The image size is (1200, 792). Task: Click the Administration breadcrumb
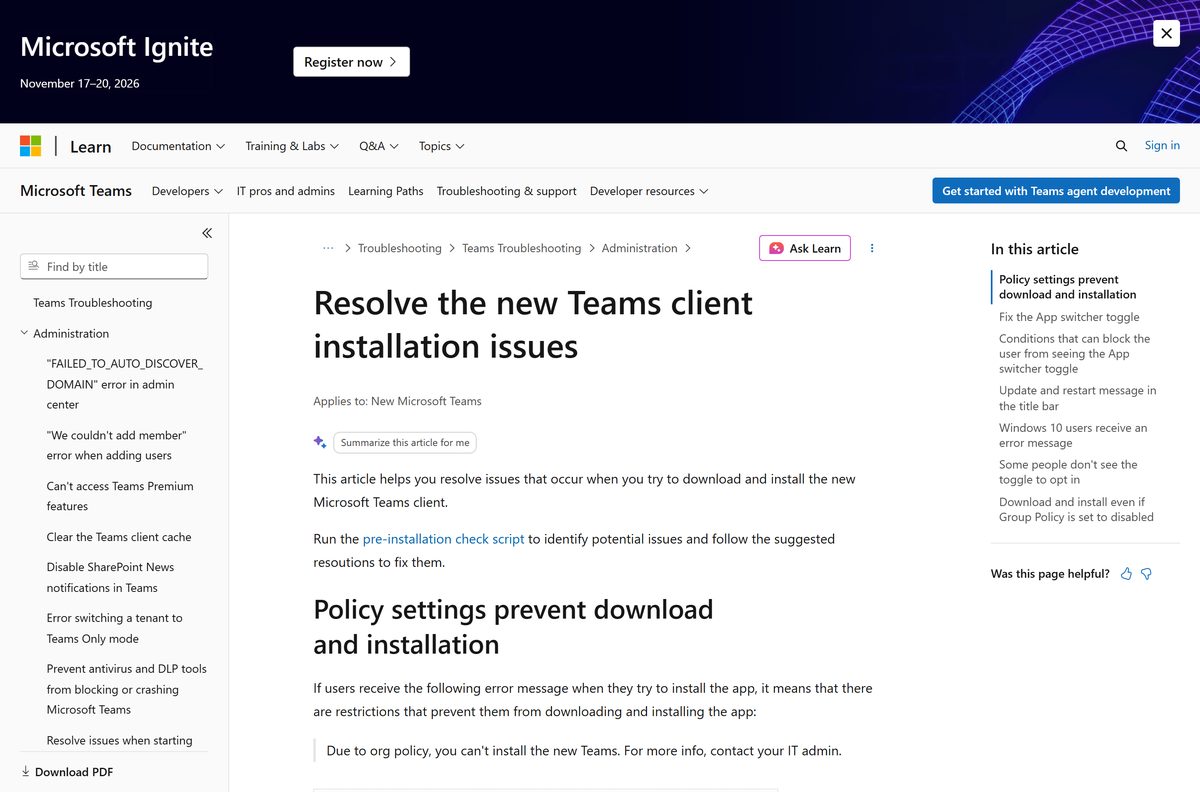(x=639, y=248)
